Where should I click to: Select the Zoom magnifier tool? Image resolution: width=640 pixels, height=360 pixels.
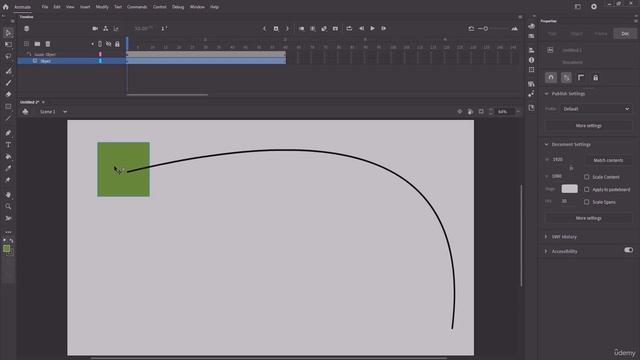[8, 207]
